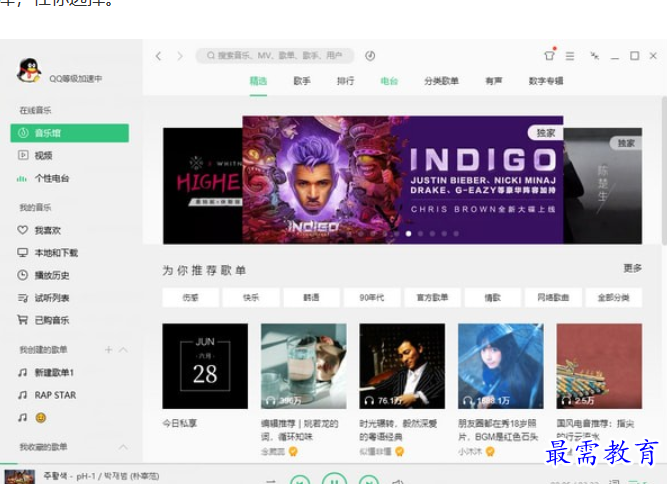Click the green playback progress bar

[9, 464]
